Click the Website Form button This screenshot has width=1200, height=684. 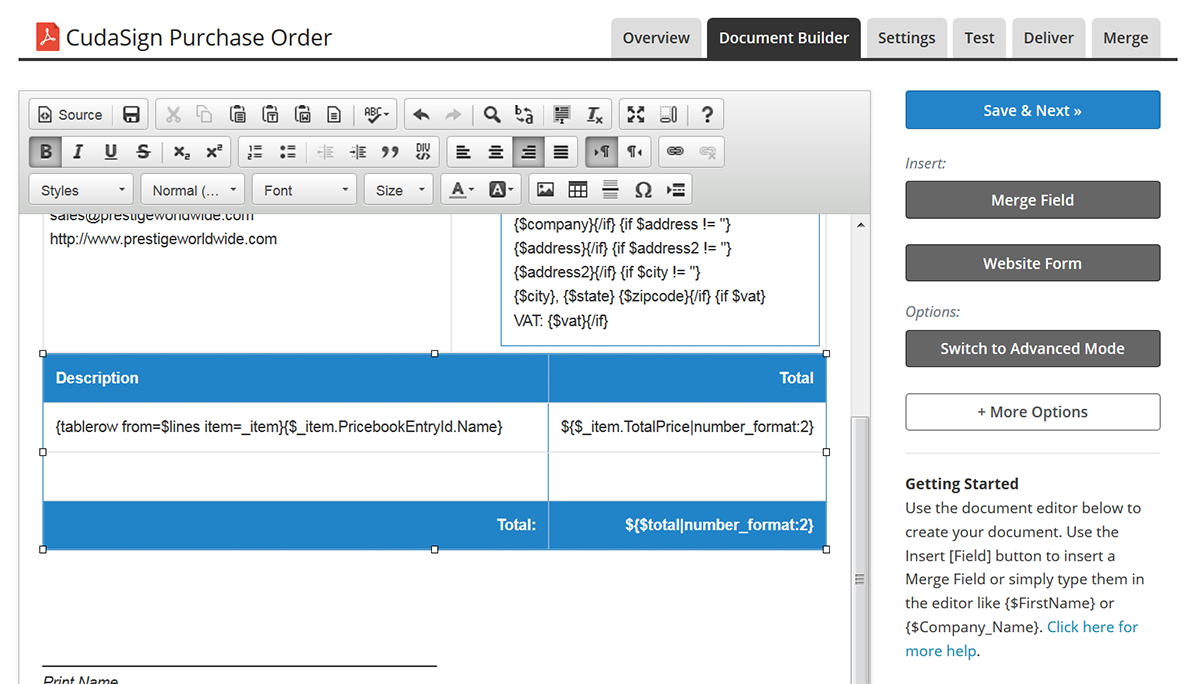point(1033,263)
